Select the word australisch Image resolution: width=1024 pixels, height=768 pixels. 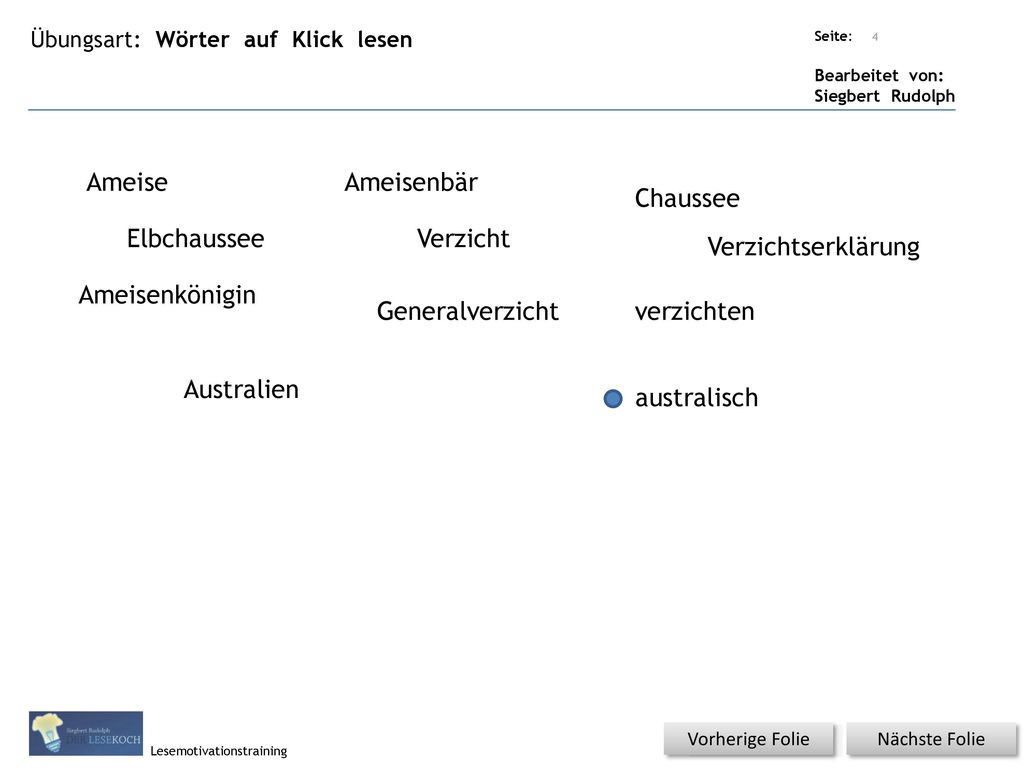696,398
